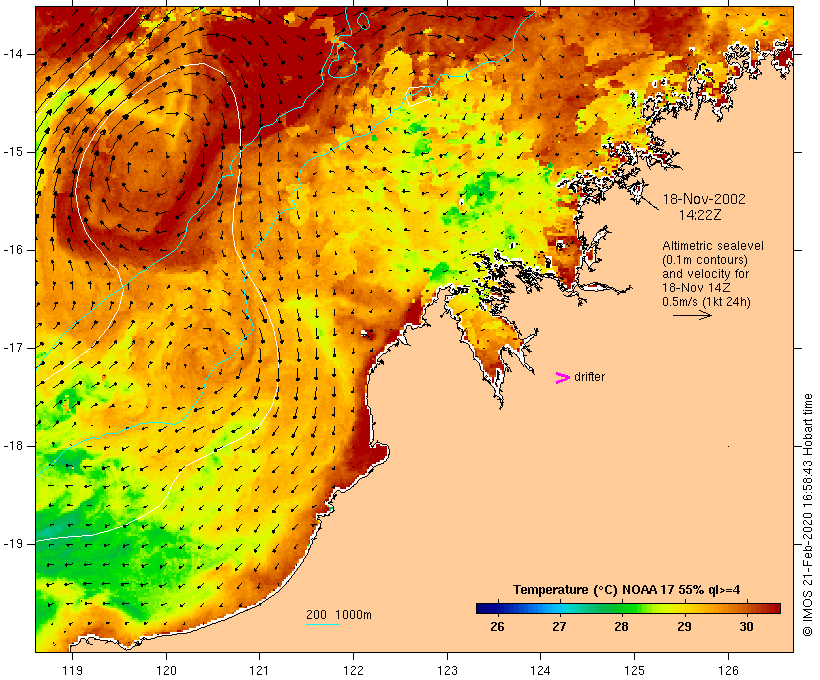The height and width of the screenshot is (680, 820).
Task: Click the temperature color bar
Action: pyautogui.click(x=628, y=608)
